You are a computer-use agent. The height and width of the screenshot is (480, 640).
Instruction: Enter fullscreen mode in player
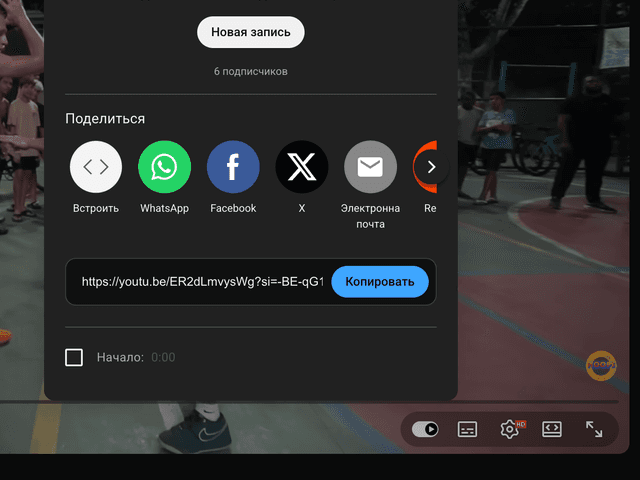[x=594, y=429]
